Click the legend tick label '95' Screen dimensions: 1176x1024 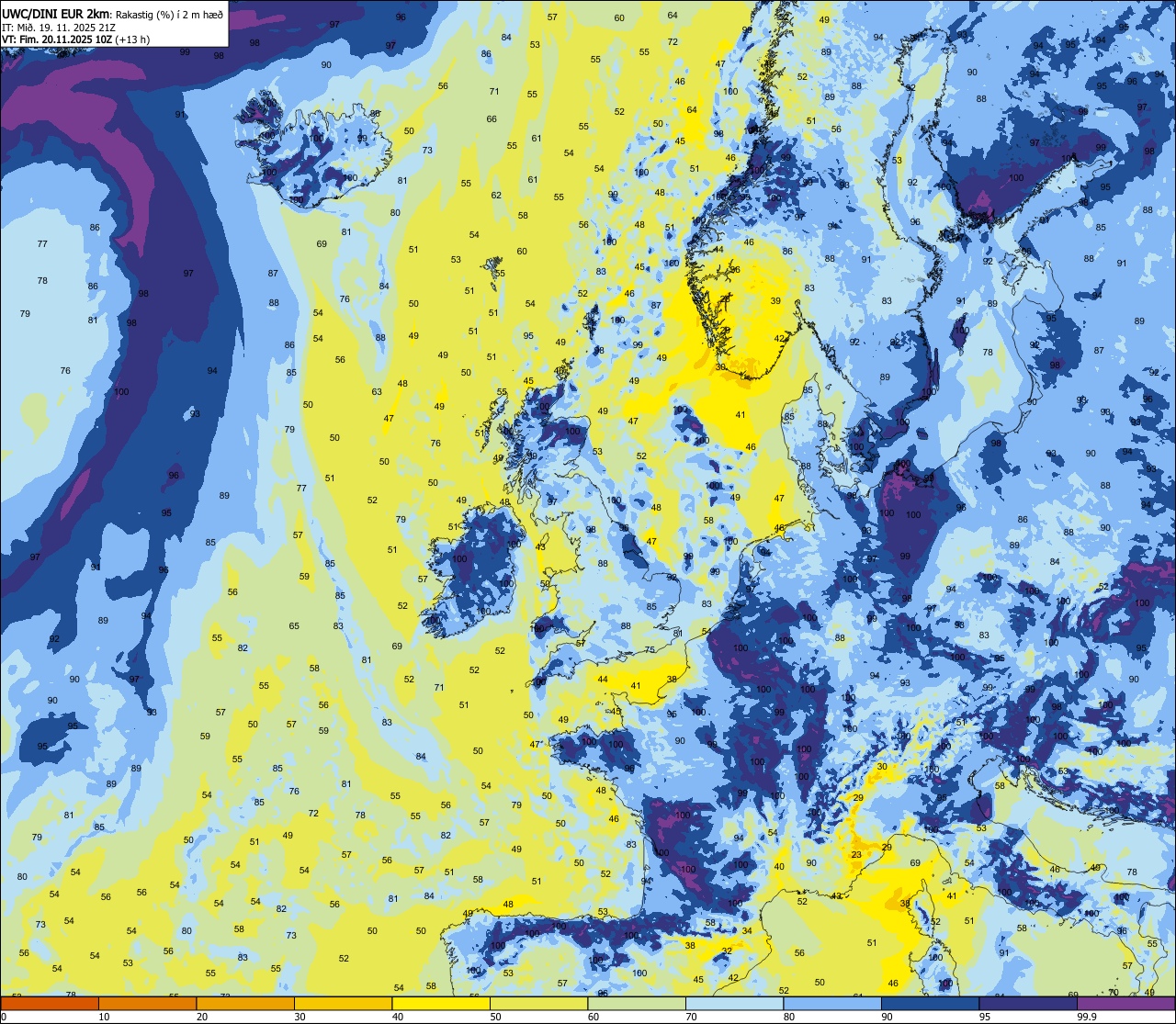click(985, 1017)
